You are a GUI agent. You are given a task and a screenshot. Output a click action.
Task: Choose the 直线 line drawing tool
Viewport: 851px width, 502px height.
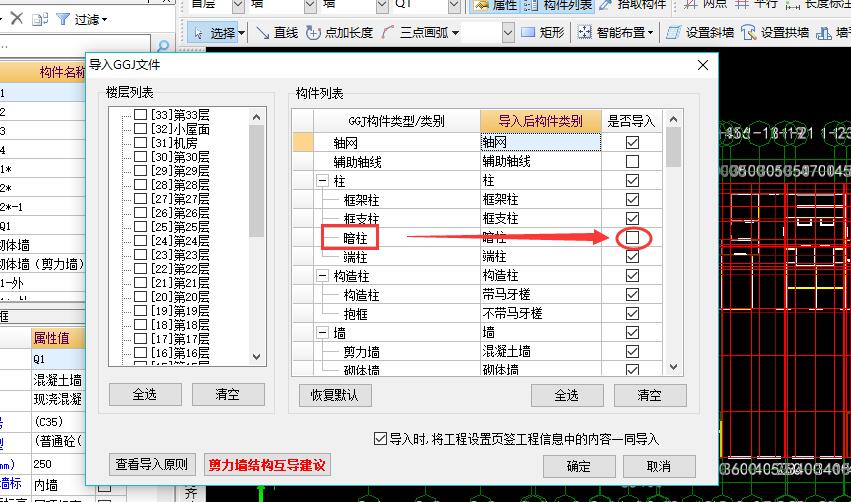click(x=277, y=33)
